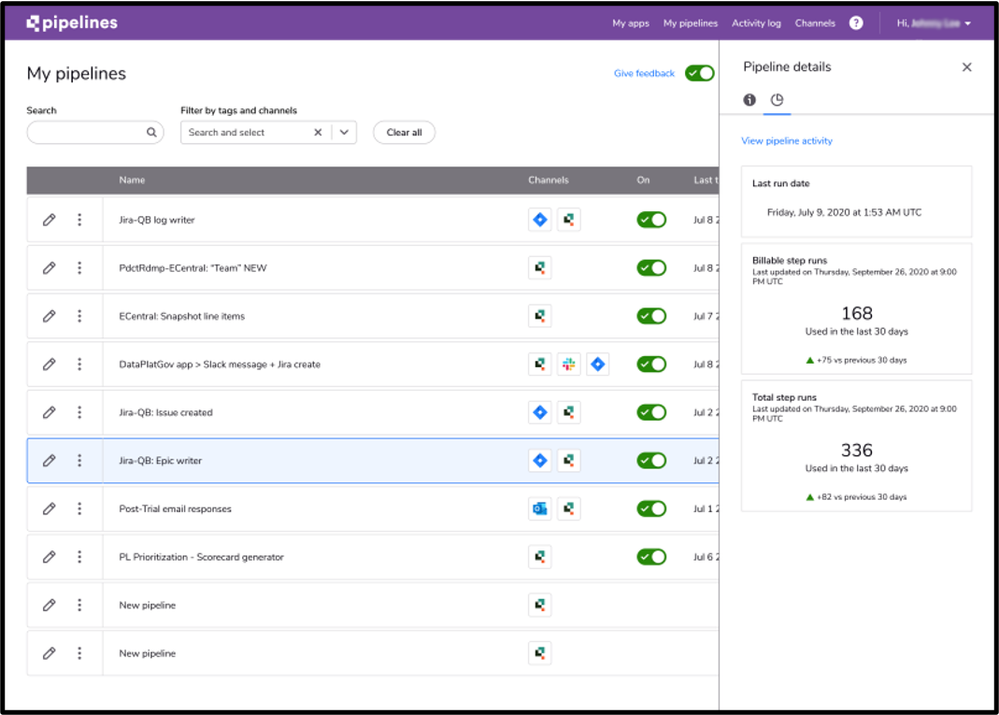Click the pencil icon for PL Prioritization - Scorecard generator
This screenshot has height=715, width=999.
point(49,557)
